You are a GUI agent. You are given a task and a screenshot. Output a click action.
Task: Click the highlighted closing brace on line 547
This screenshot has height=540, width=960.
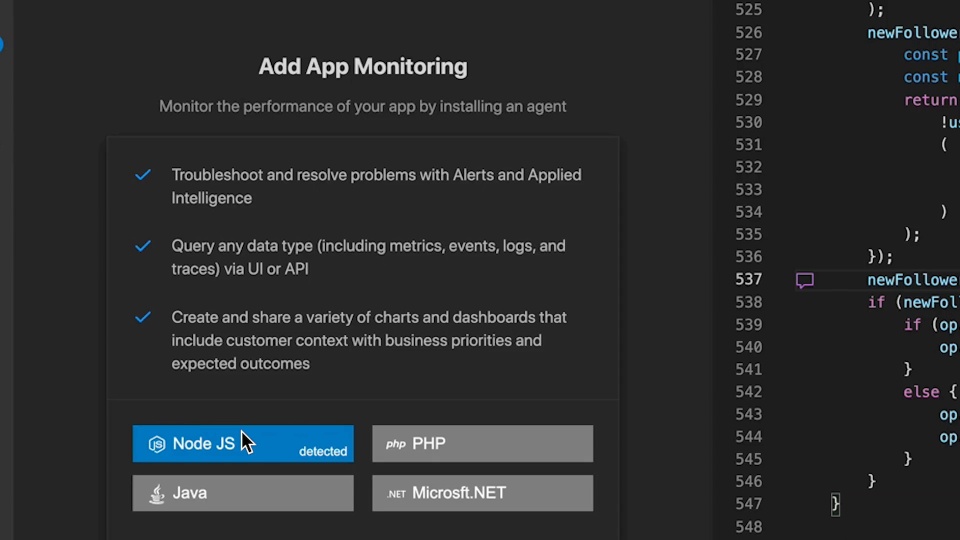point(835,504)
